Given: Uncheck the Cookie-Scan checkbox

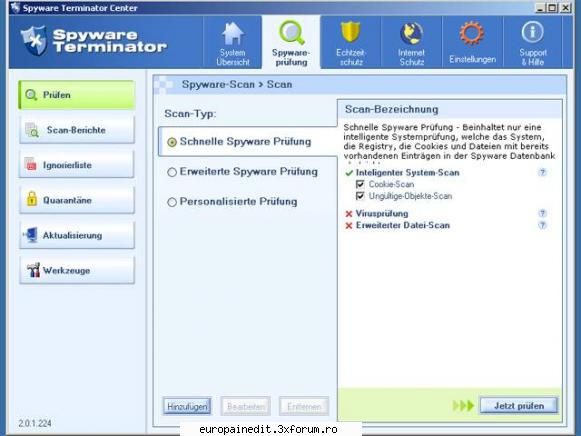Looking at the screenshot, I should pos(360,184).
